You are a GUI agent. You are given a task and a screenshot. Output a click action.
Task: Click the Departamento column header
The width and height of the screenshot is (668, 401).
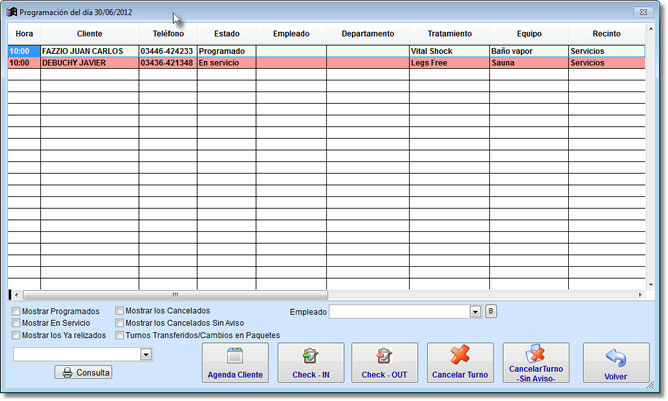(368, 34)
